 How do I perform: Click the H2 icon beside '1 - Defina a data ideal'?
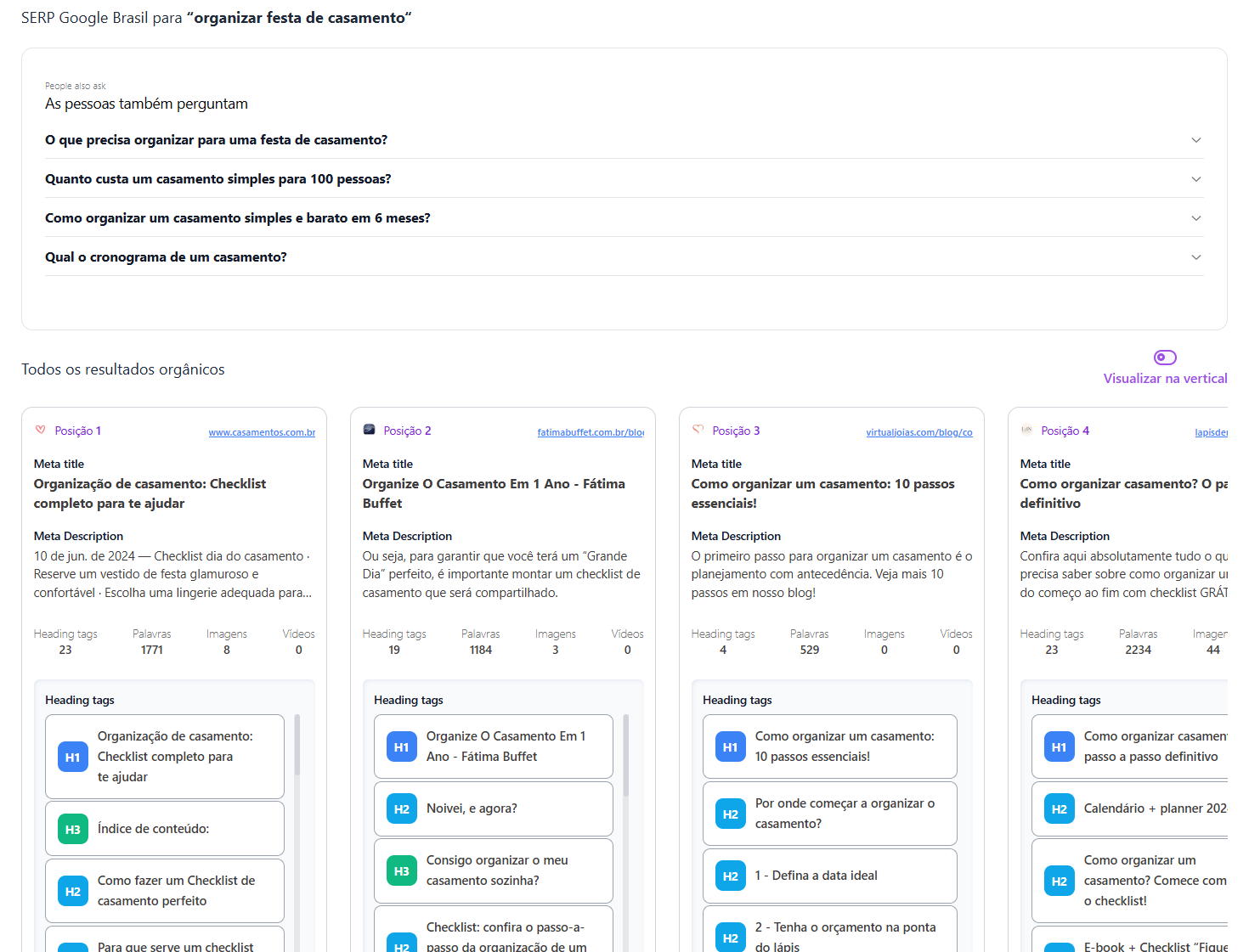click(730, 876)
